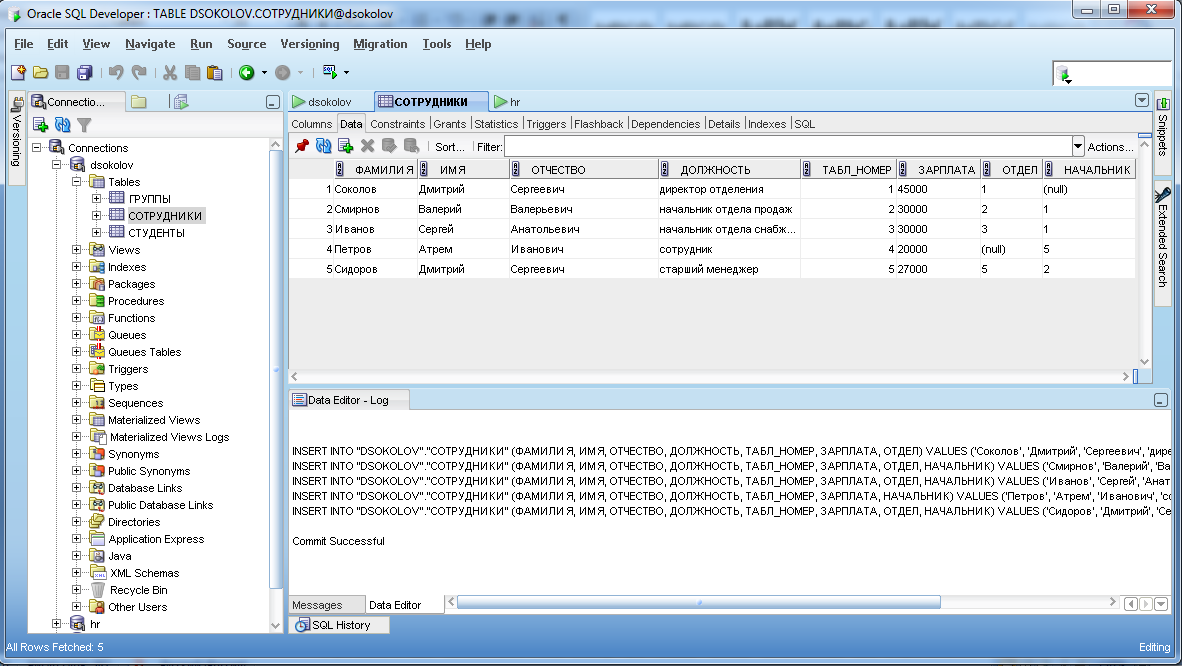The image size is (1182, 666).
Task: Open the File menu
Action: tap(23, 44)
